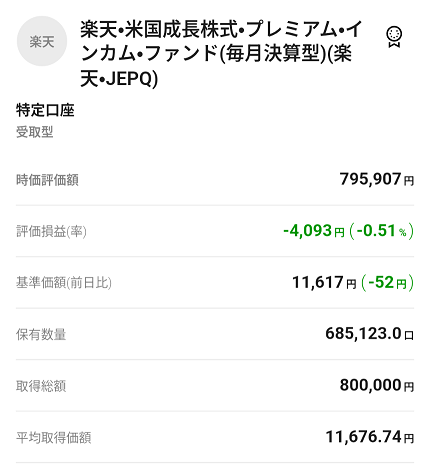This screenshot has height=468, width=432.
Task: Click the 11,617円 base price value
Action: click(x=324, y=282)
